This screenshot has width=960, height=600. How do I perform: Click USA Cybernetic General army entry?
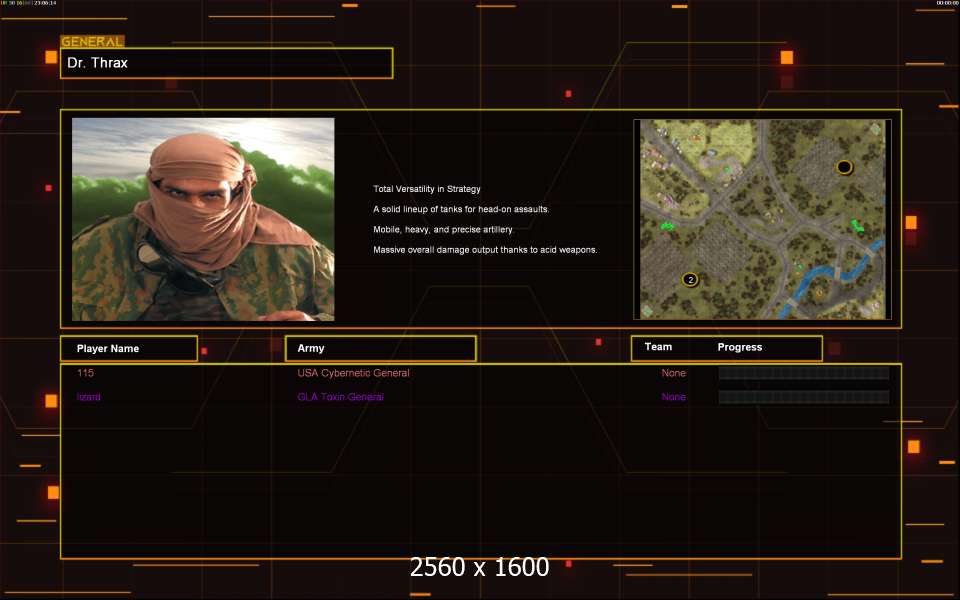(x=353, y=373)
